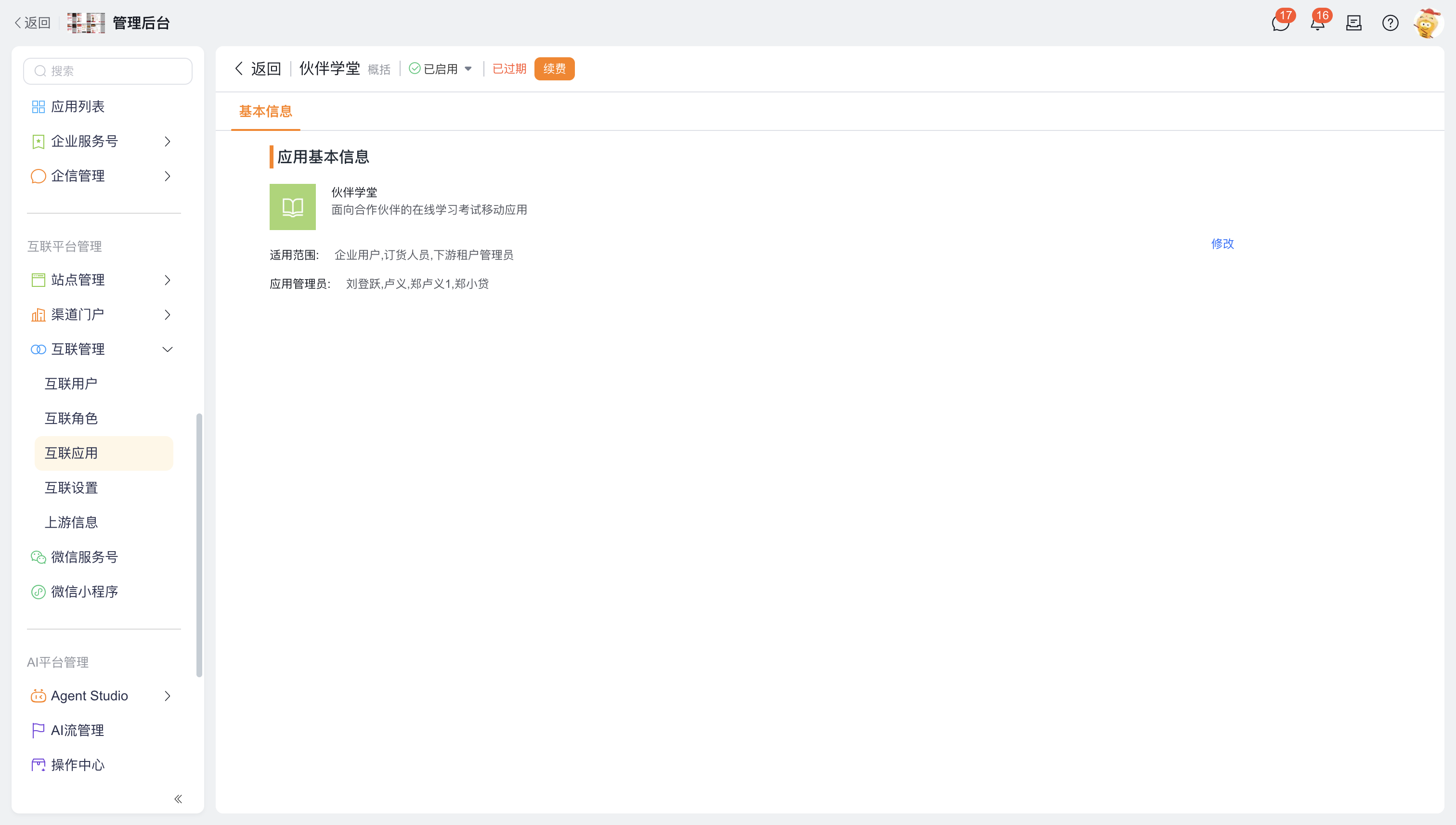This screenshot has width=1456, height=825.
Task: Click the 站点管理 window icon
Action: 38,280
